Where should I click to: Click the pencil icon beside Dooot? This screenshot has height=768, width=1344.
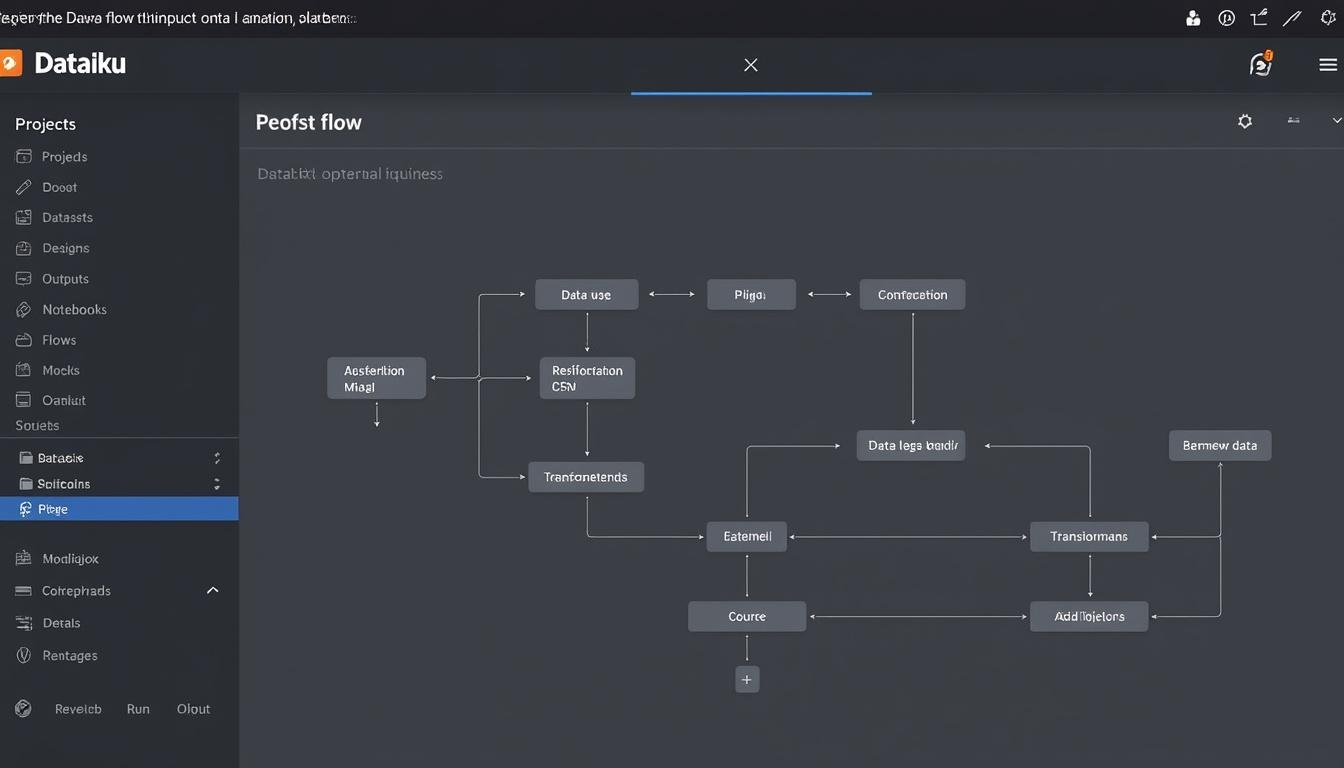click(x=24, y=187)
